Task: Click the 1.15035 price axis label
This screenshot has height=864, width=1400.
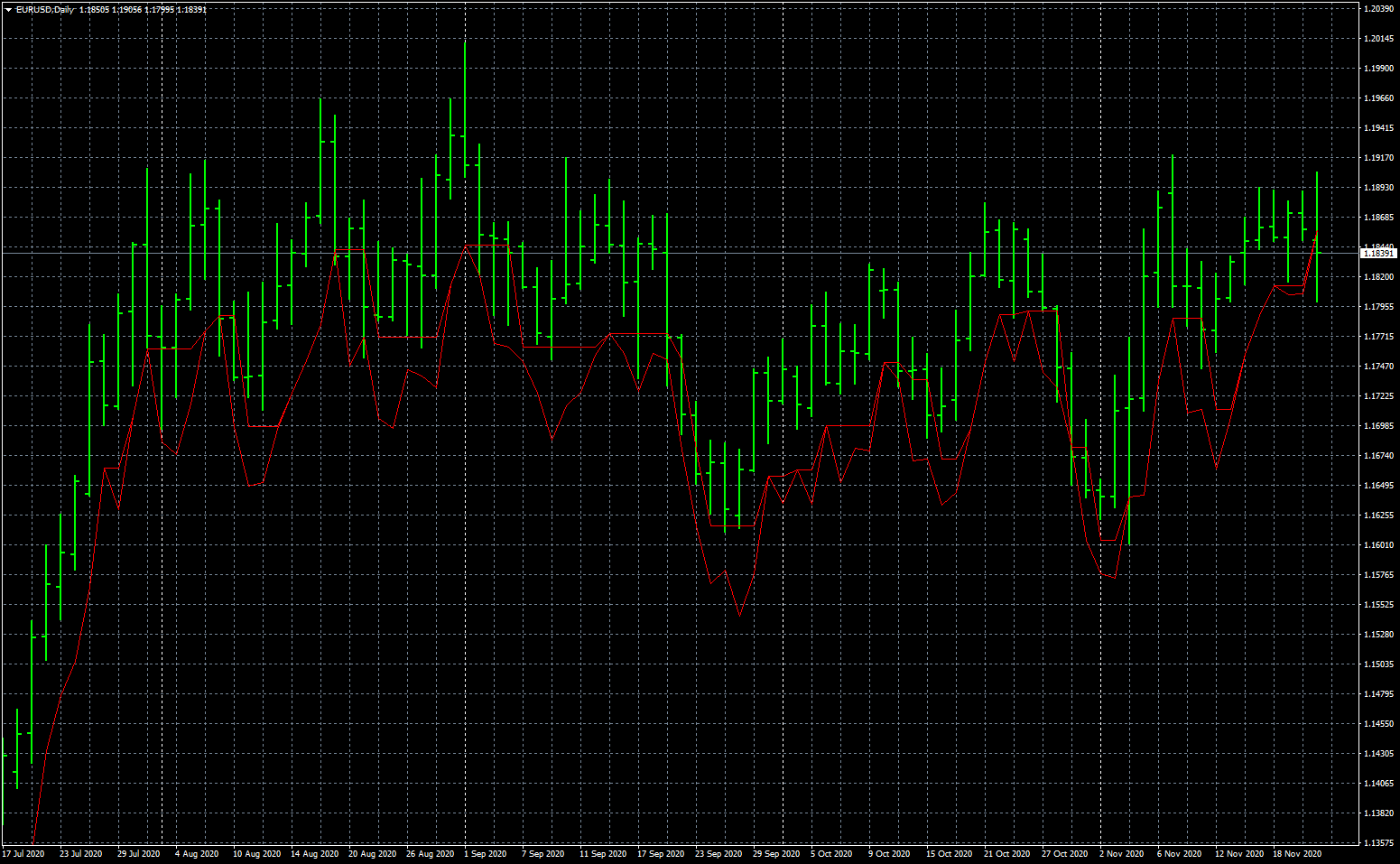Action: pos(1377,664)
